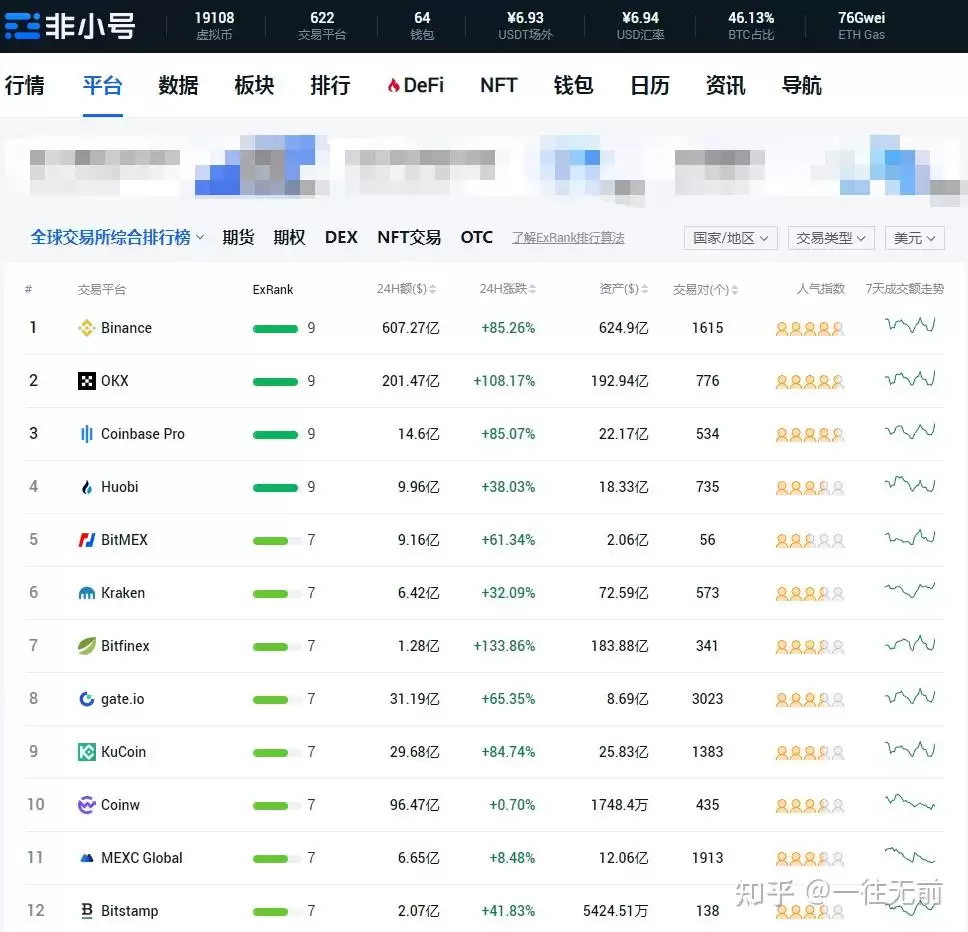Select the BitMEX logo icon
968x932 pixels.
86,539
